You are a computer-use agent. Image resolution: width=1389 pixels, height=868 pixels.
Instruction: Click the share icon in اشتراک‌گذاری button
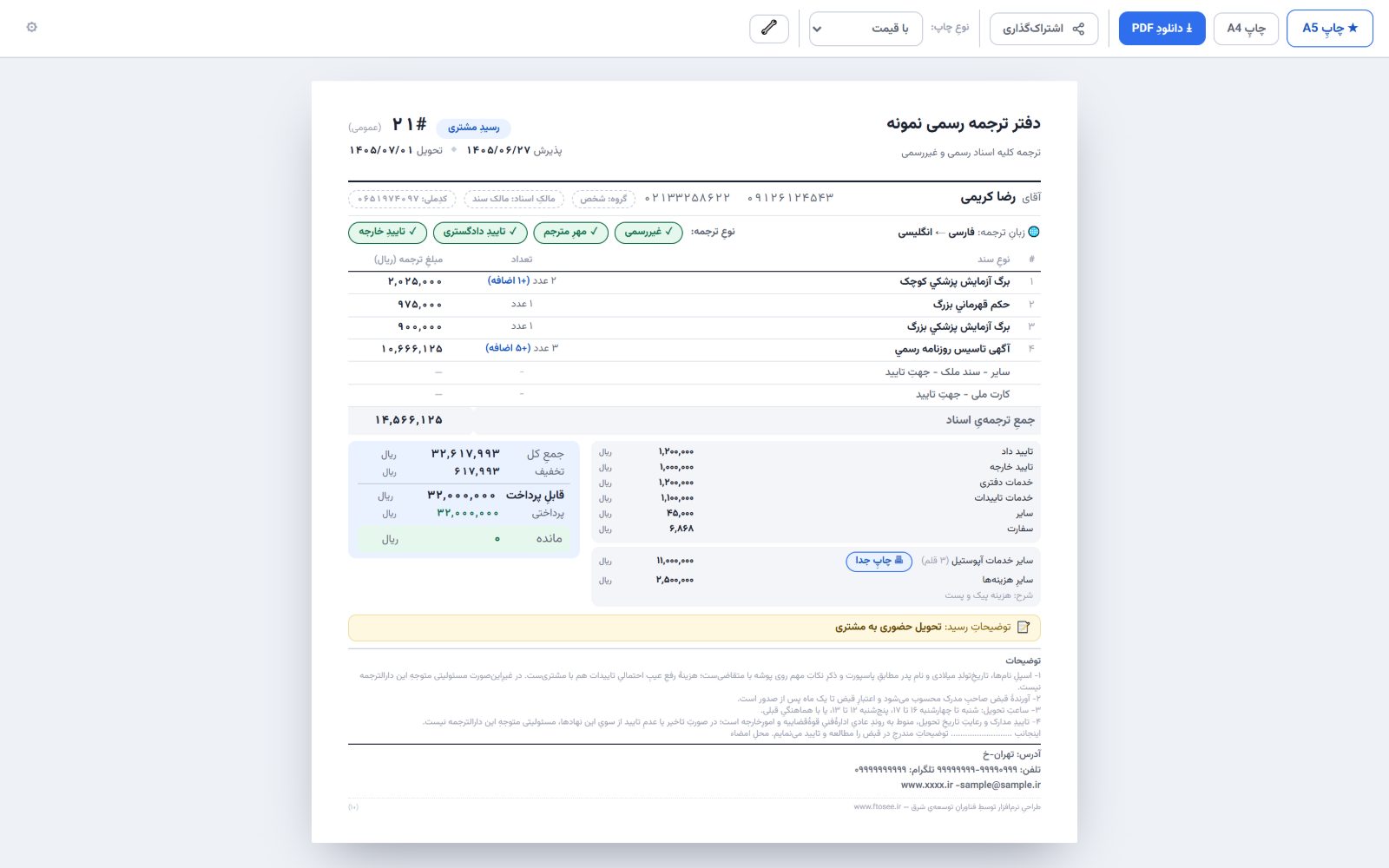click(x=1078, y=29)
